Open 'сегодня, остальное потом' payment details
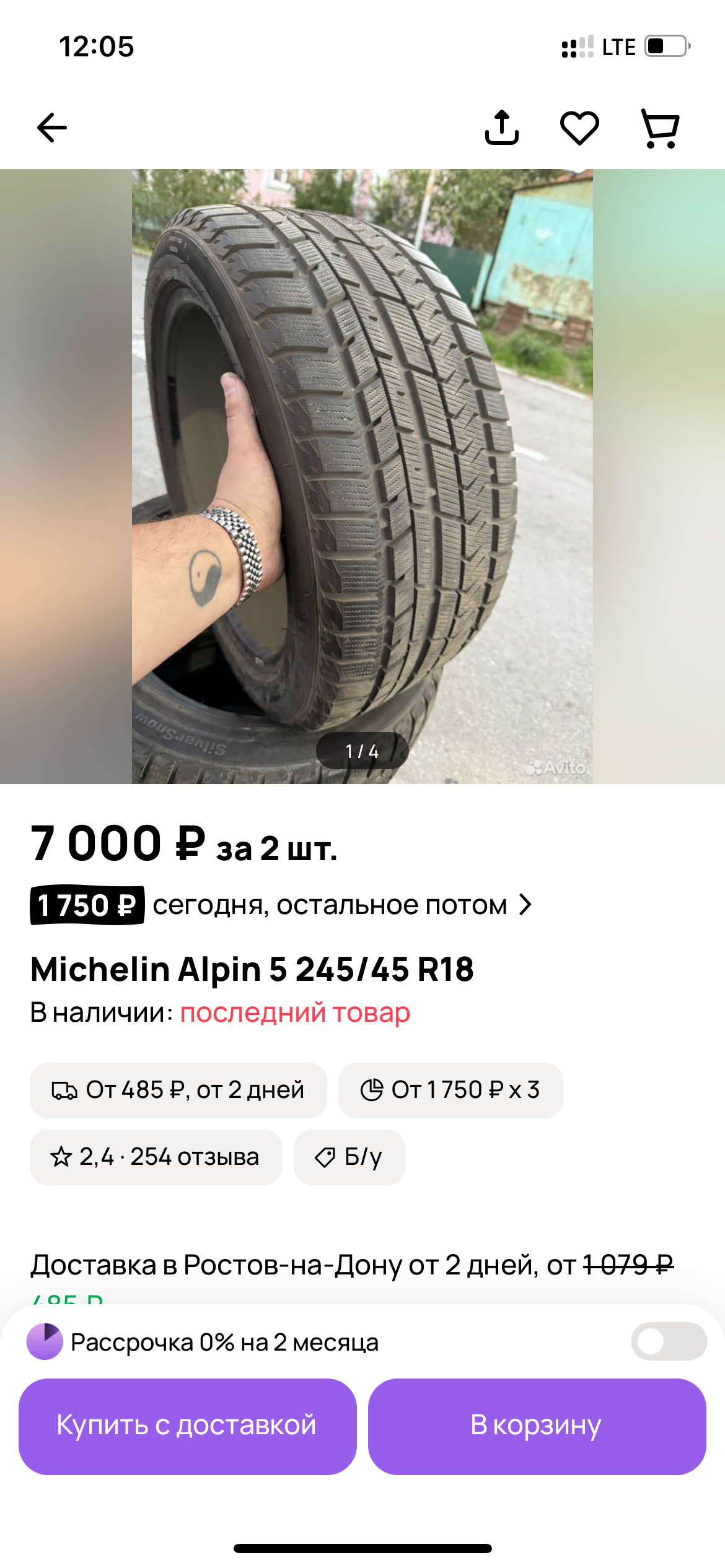 (x=330, y=905)
